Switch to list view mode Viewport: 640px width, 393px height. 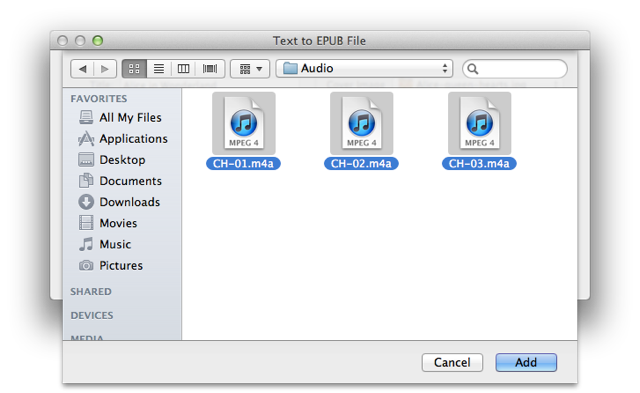tap(159, 69)
